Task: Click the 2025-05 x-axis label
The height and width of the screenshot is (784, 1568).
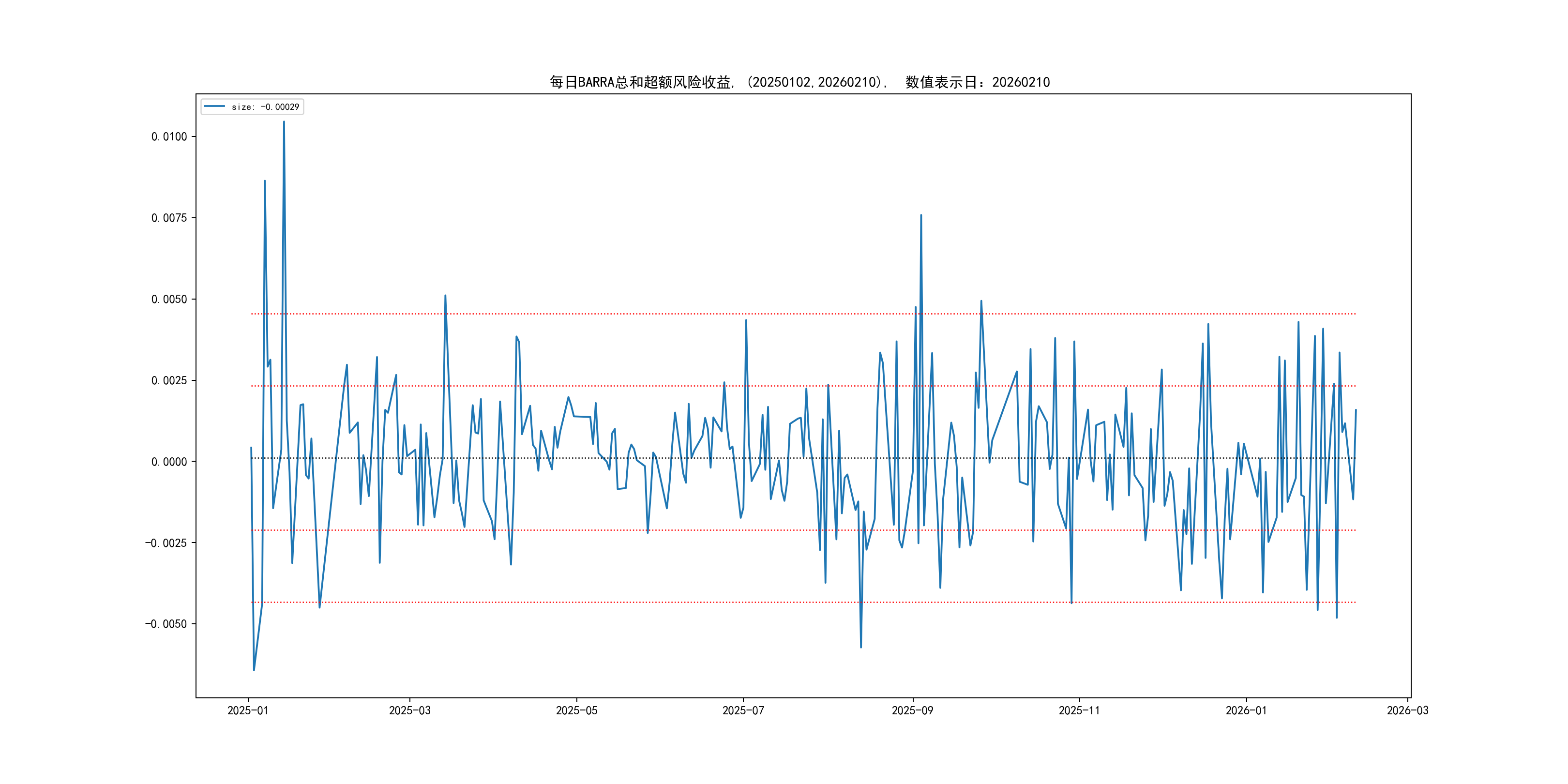Action: (x=576, y=710)
